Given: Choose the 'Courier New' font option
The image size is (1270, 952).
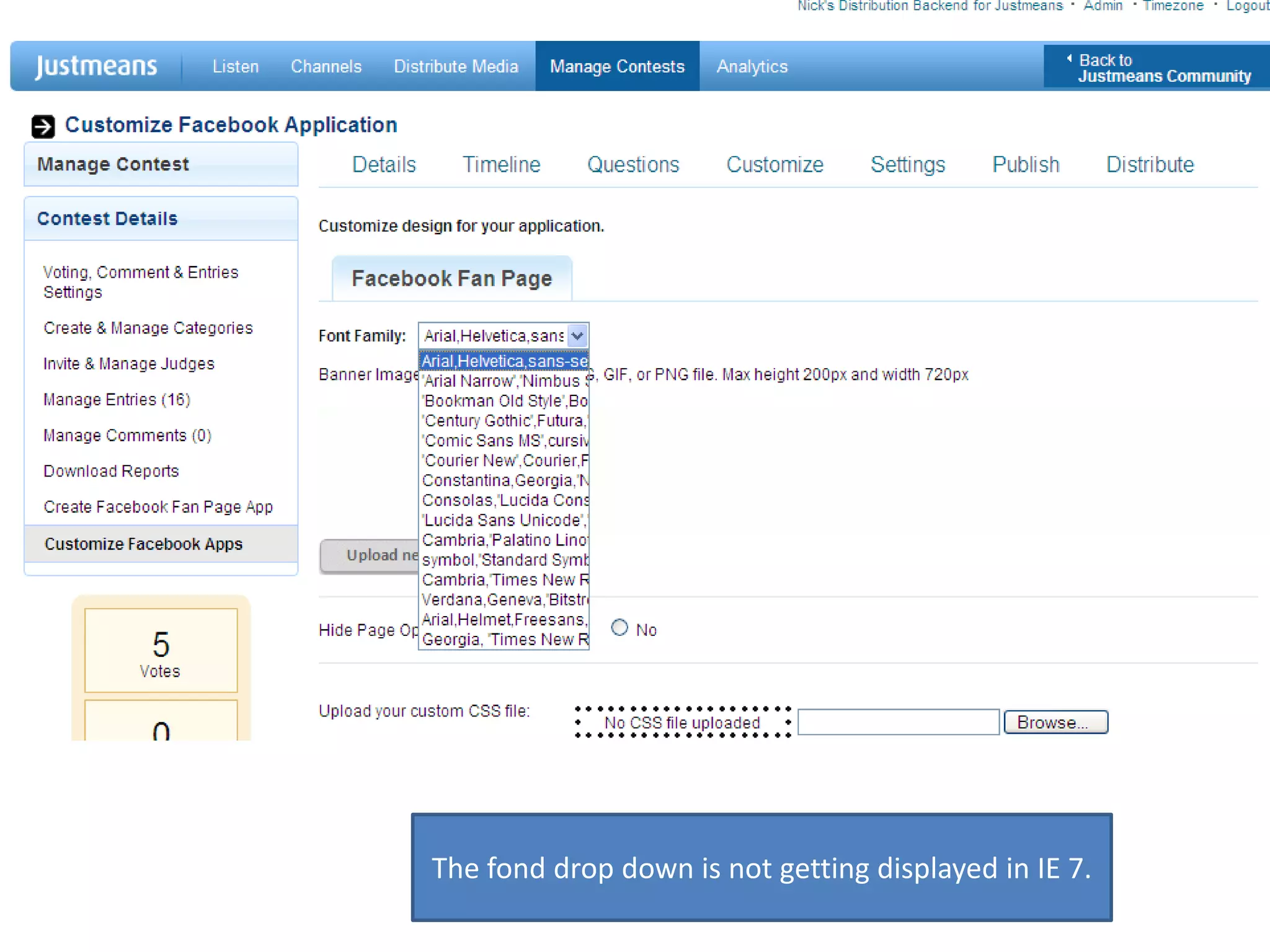Looking at the screenshot, I should [x=504, y=461].
